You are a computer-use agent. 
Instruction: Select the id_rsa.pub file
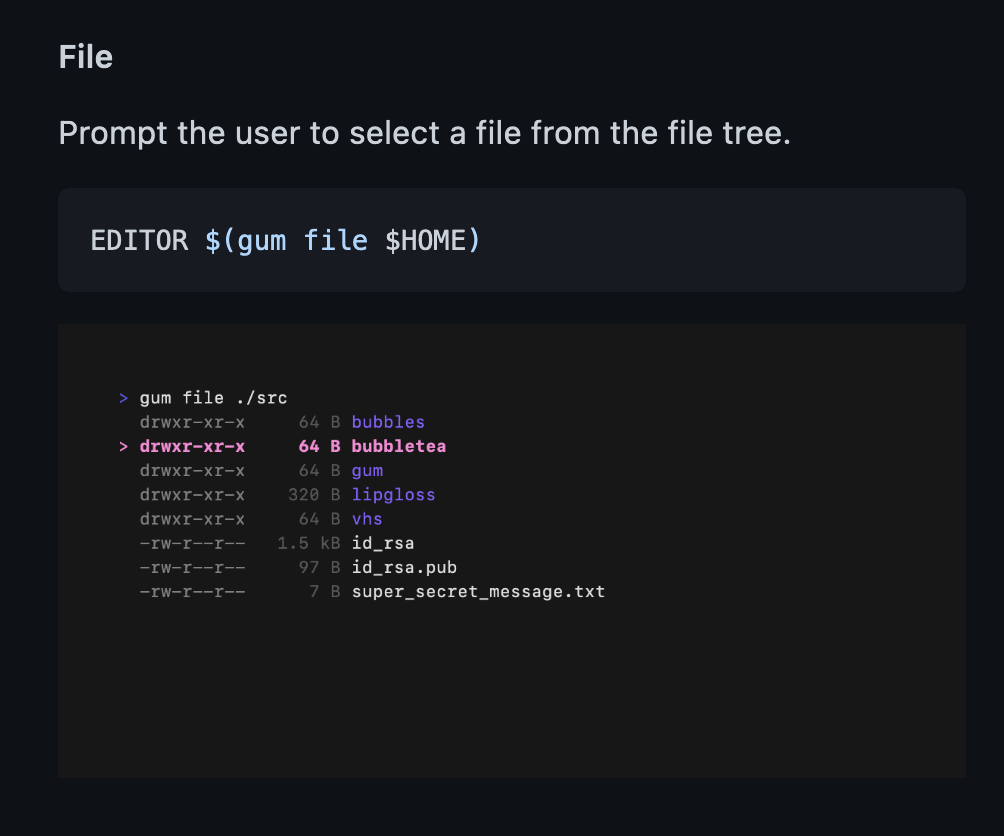pos(404,567)
